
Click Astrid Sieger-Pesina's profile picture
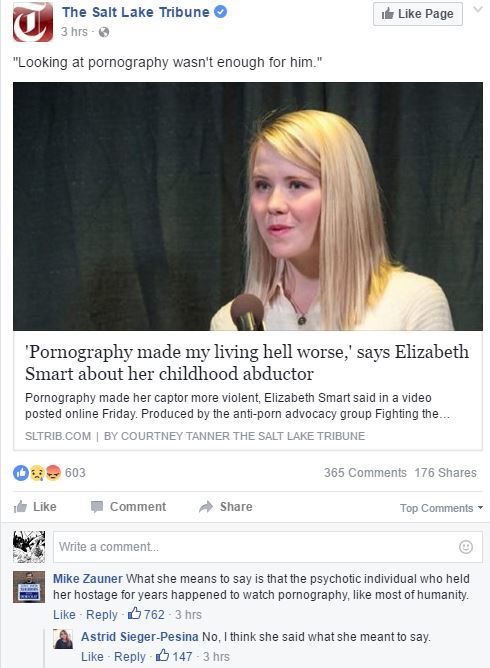point(63,639)
